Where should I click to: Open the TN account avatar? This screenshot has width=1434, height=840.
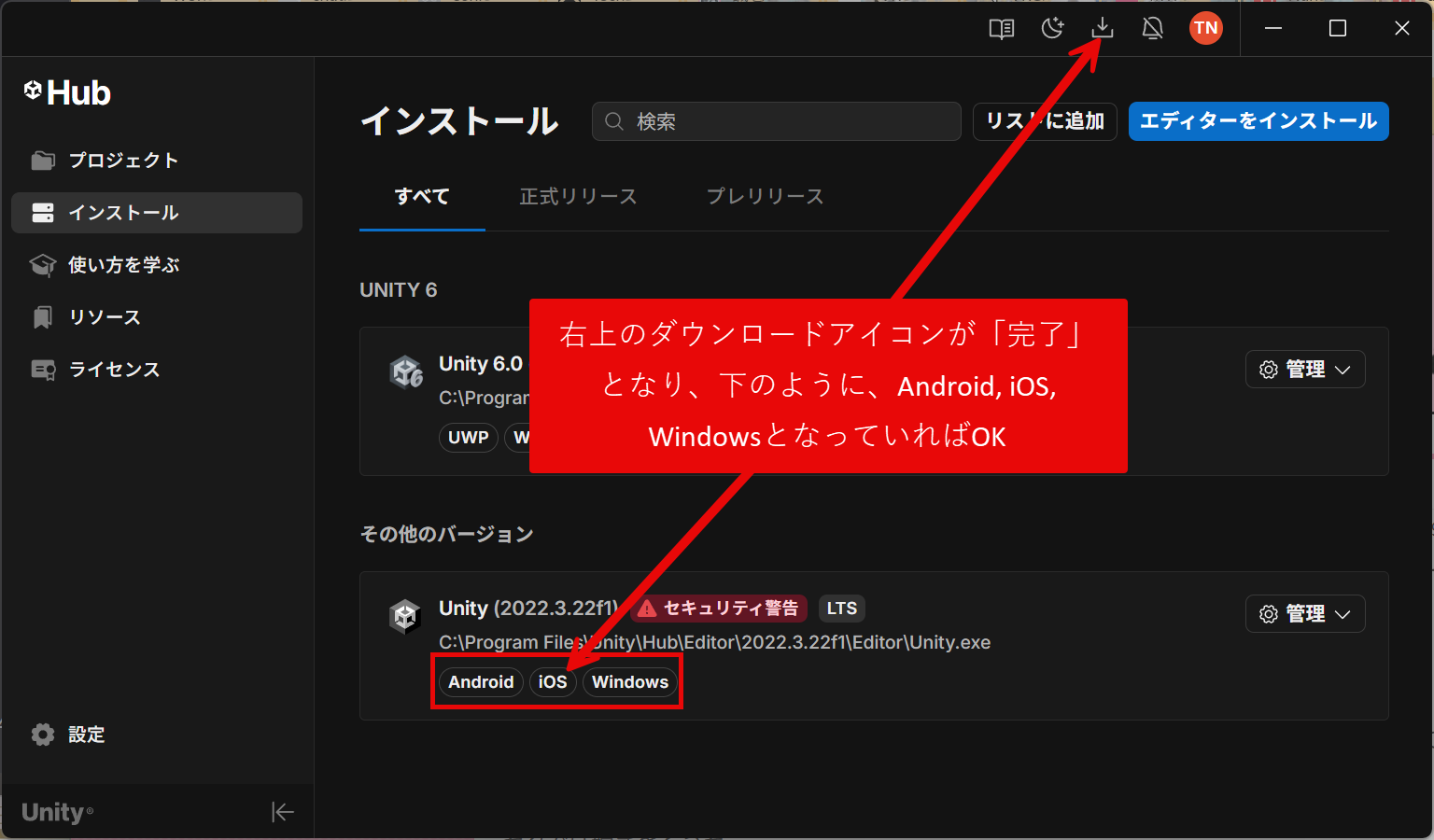[x=1205, y=28]
